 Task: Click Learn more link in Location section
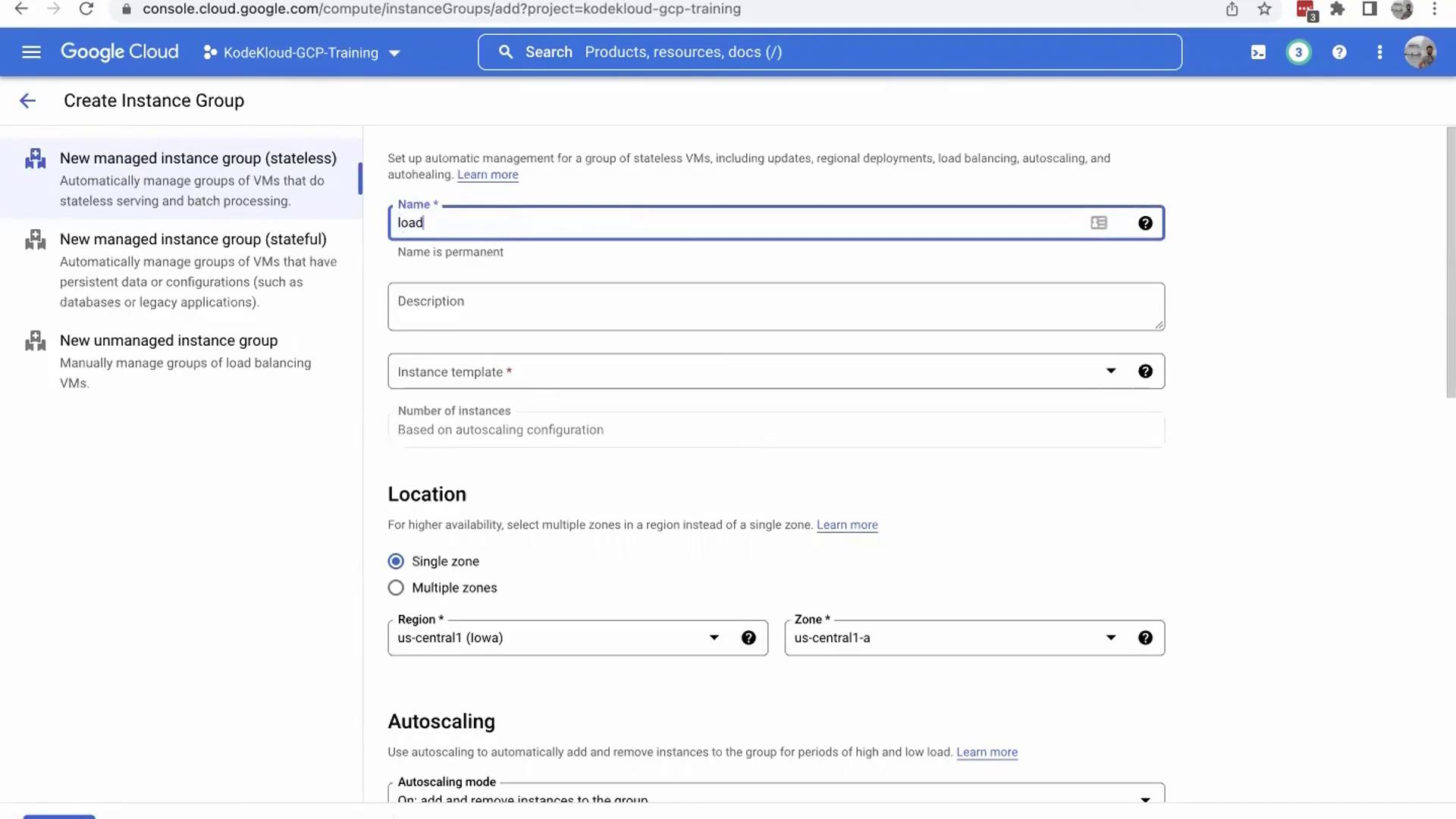click(847, 525)
